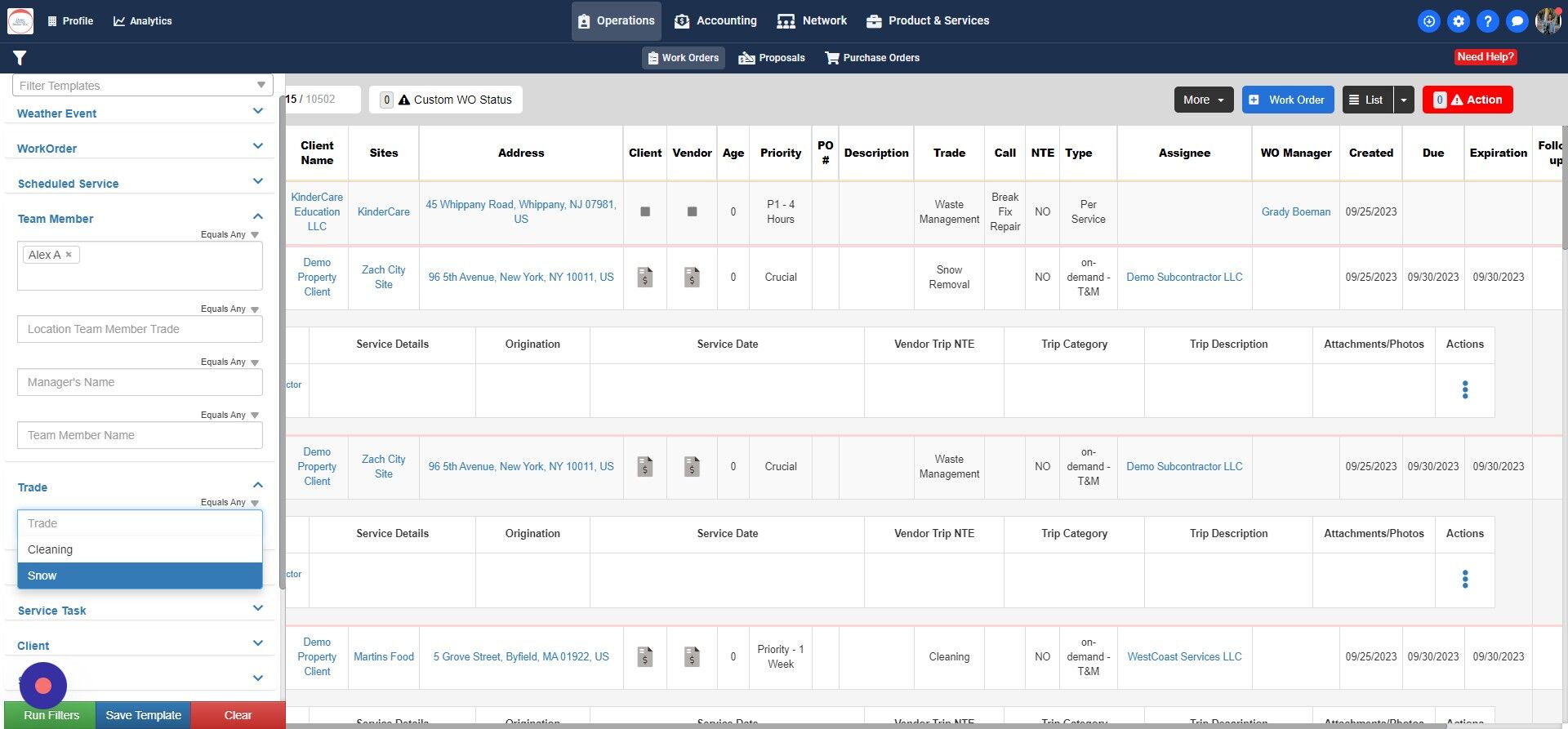The height and width of the screenshot is (729, 1568).
Task: Click the funnel filter icon
Action: pos(20,58)
